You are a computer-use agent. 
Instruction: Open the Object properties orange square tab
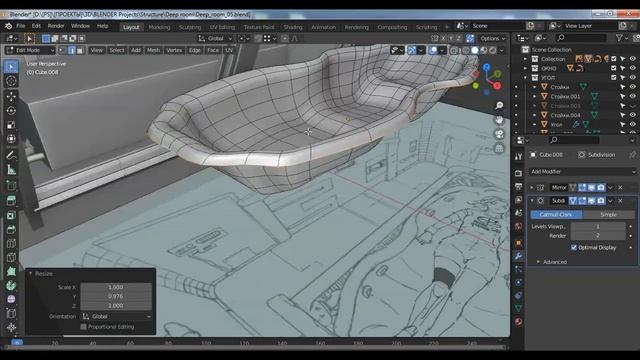click(518, 243)
